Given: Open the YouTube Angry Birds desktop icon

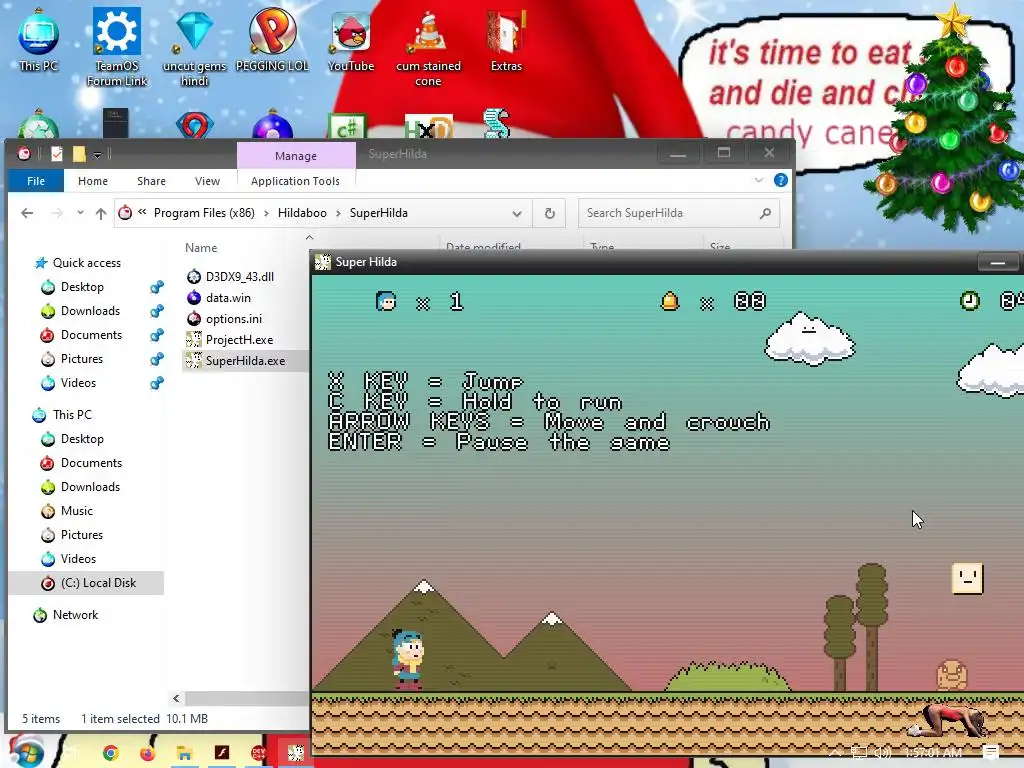Looking at the screenshot, I should (351, 39).
